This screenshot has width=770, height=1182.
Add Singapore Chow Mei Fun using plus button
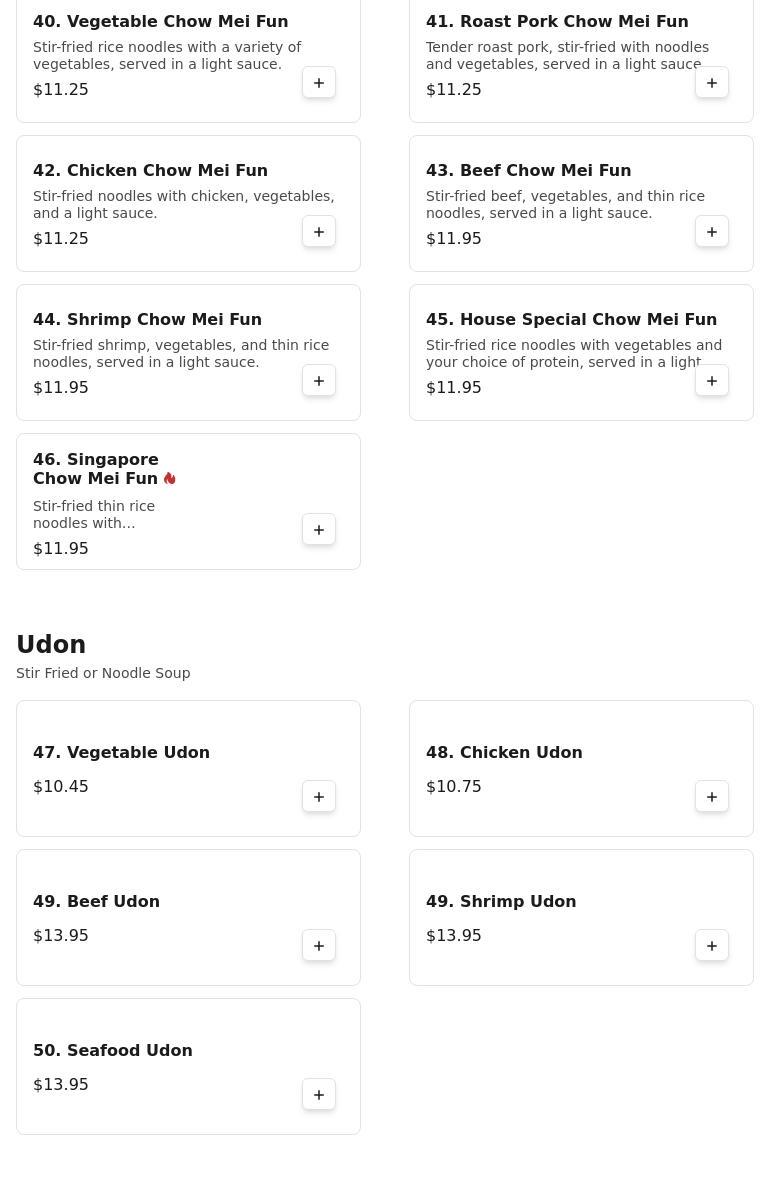[319, 530]
